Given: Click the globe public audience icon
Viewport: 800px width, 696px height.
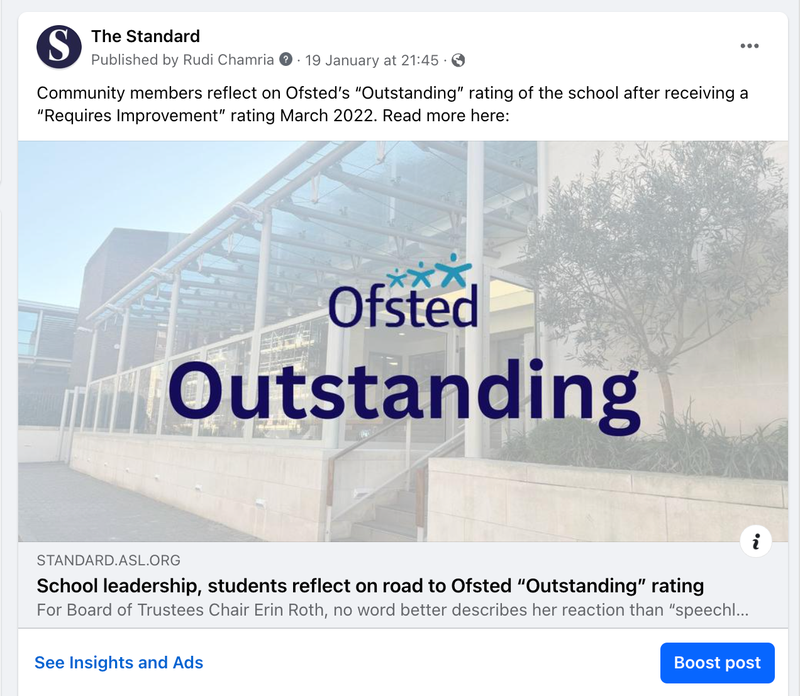Looking at the screenshot, I should point(458,60).
